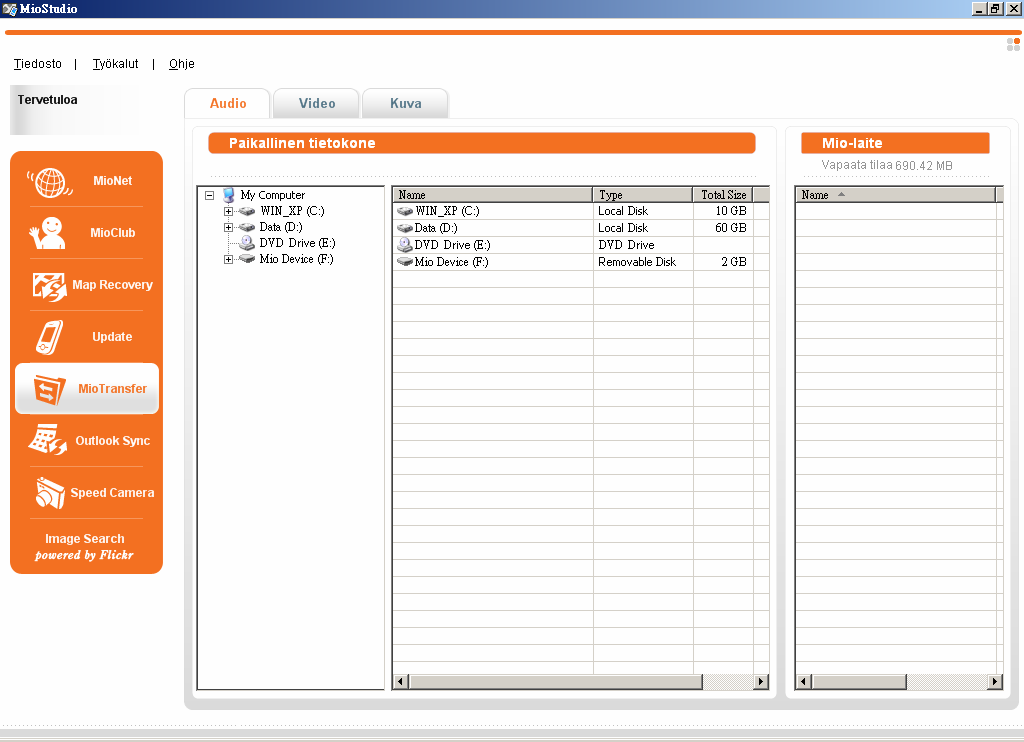
Task: Select MioTransfer folder icon
Action: pos(50,389)
